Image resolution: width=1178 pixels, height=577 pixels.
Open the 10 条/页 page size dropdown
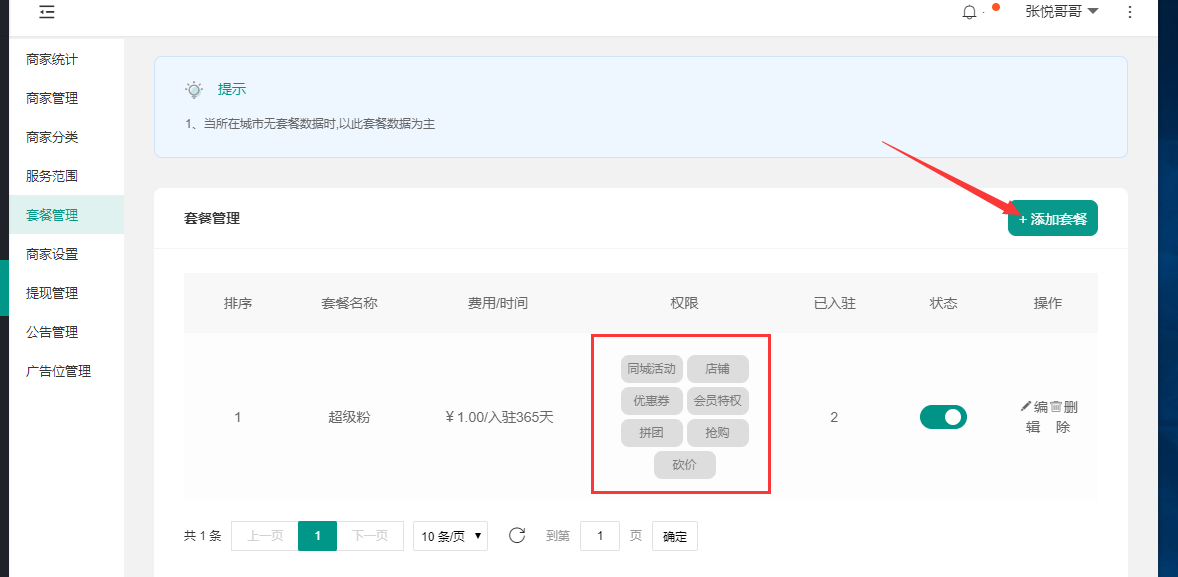pos(451,536)
